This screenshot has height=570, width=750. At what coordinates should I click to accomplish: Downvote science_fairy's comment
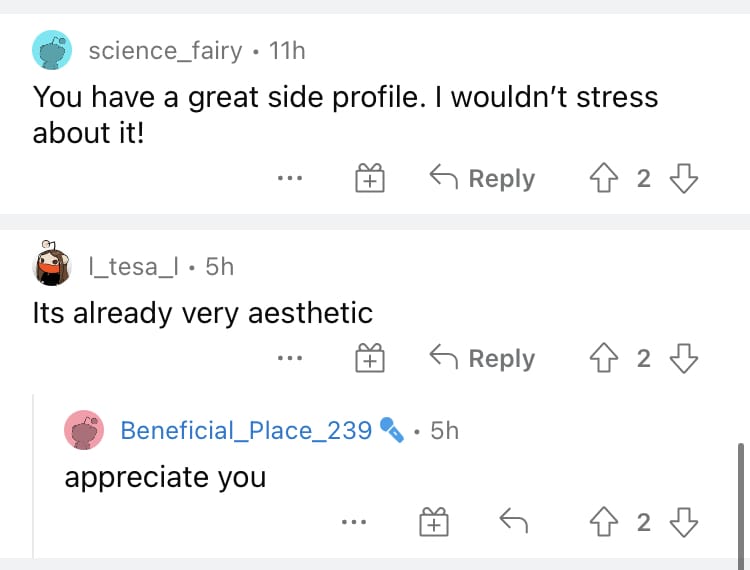tap(682, 179)
